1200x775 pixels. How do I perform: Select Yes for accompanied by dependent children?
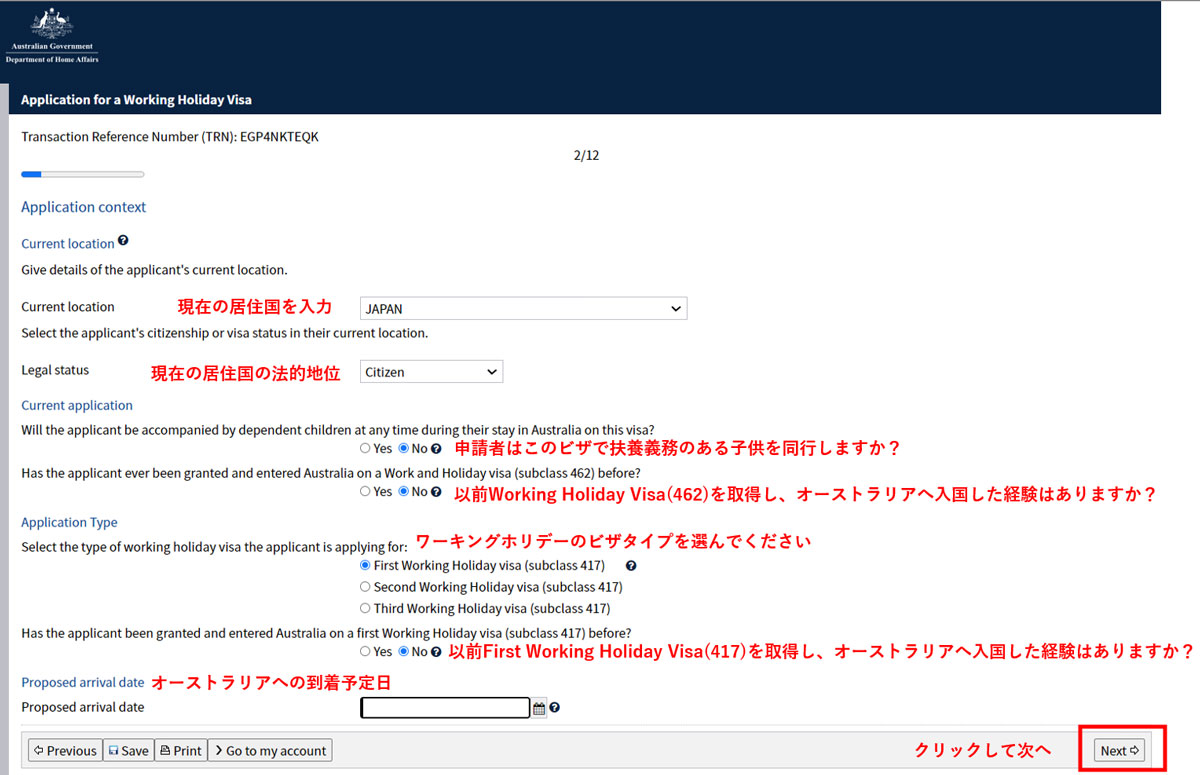[x=366, y=449]
